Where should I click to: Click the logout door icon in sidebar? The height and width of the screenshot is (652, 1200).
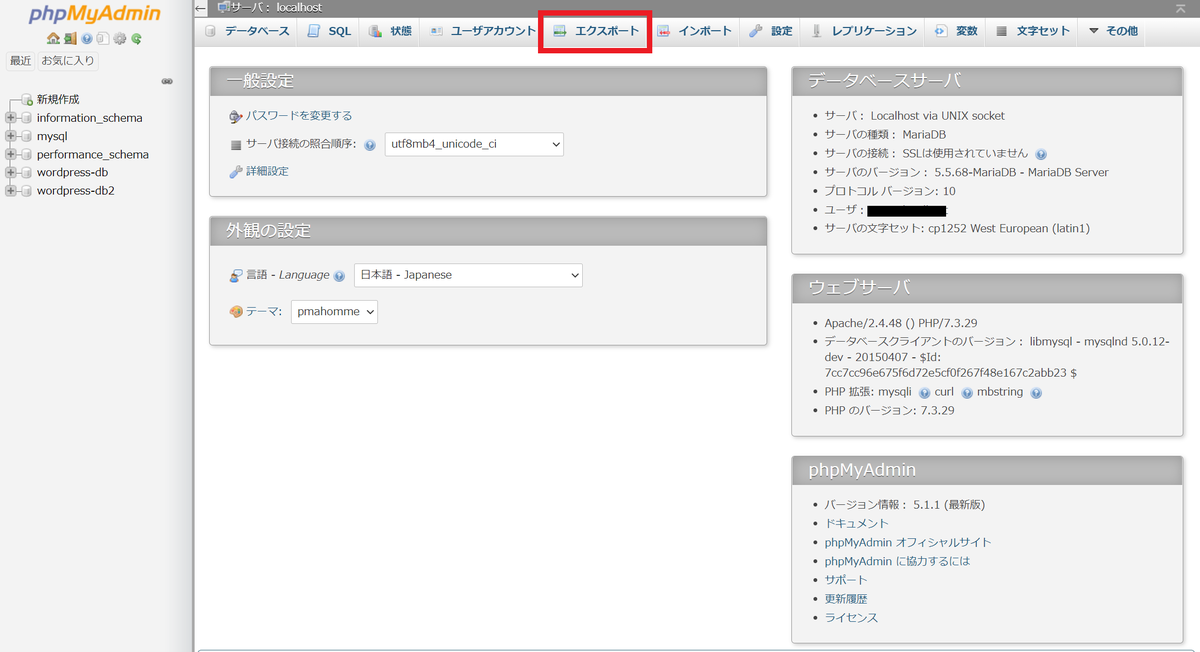pos(70,39)
